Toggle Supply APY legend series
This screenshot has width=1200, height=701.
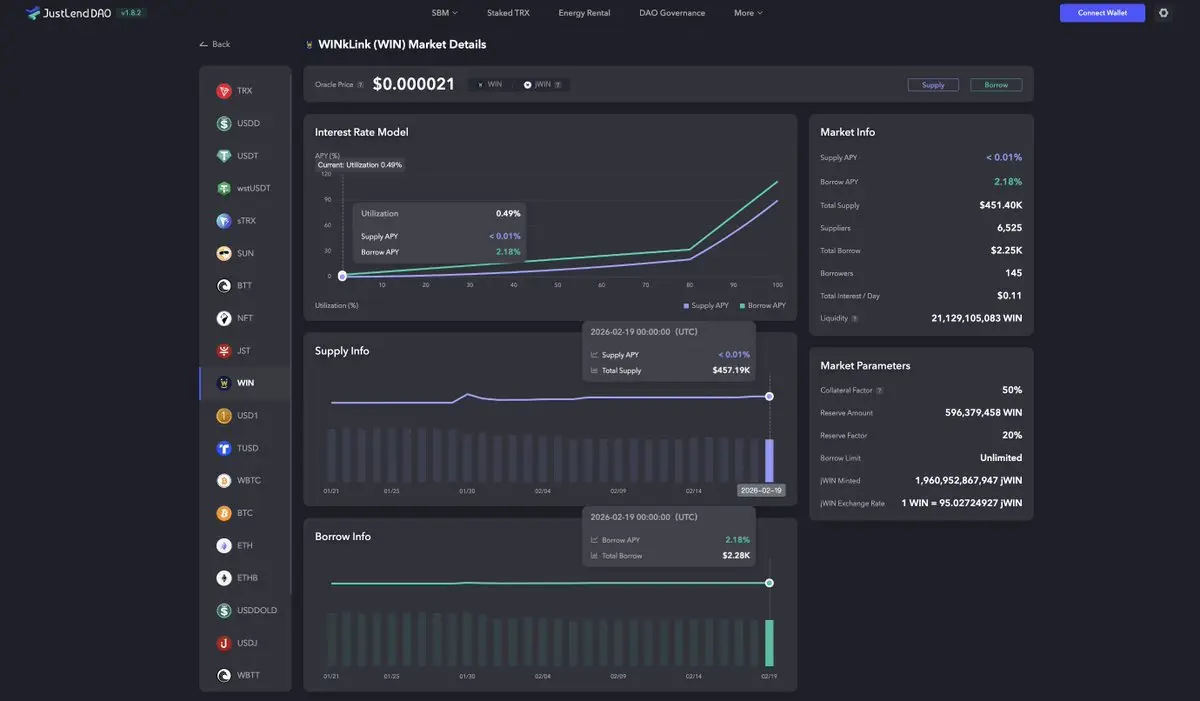click(706, 305)
